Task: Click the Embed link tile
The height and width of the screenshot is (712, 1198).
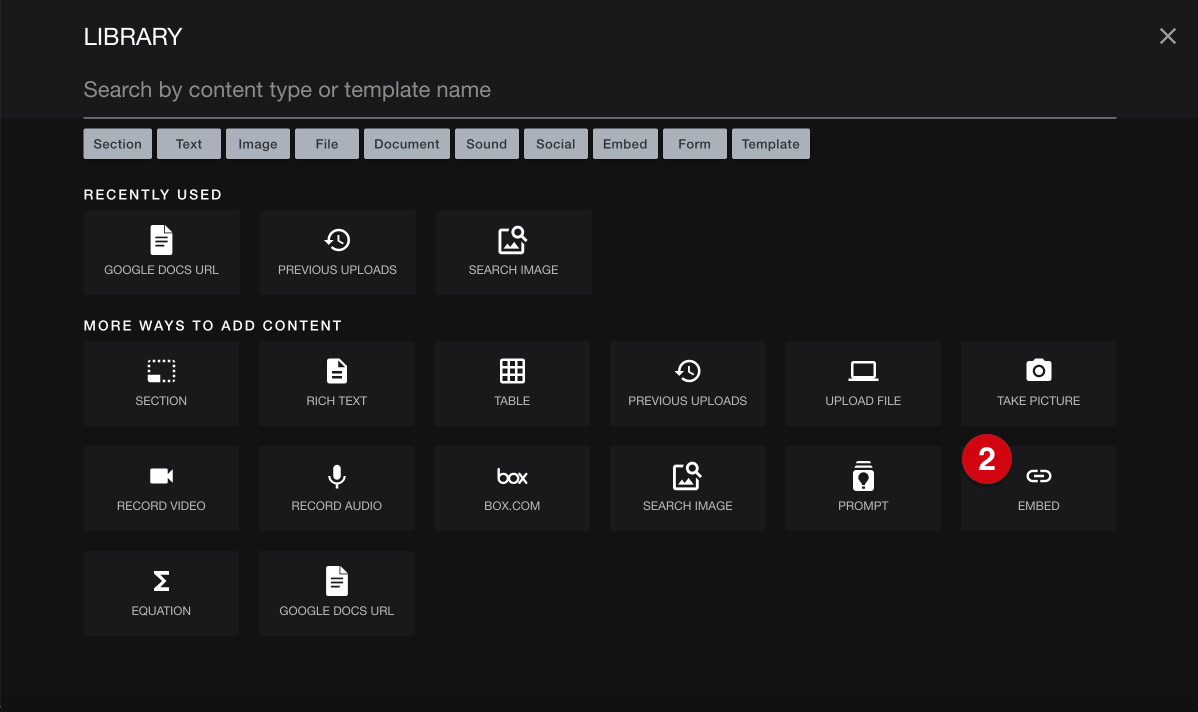Action: tap(1039, 490)
